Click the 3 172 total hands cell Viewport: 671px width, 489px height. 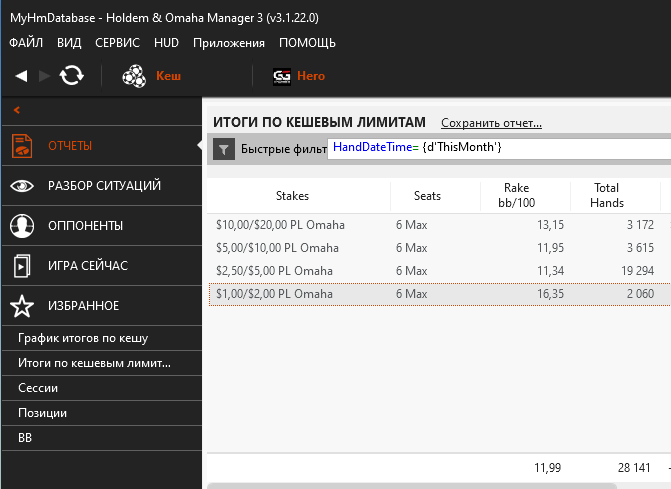click(640, 225)
